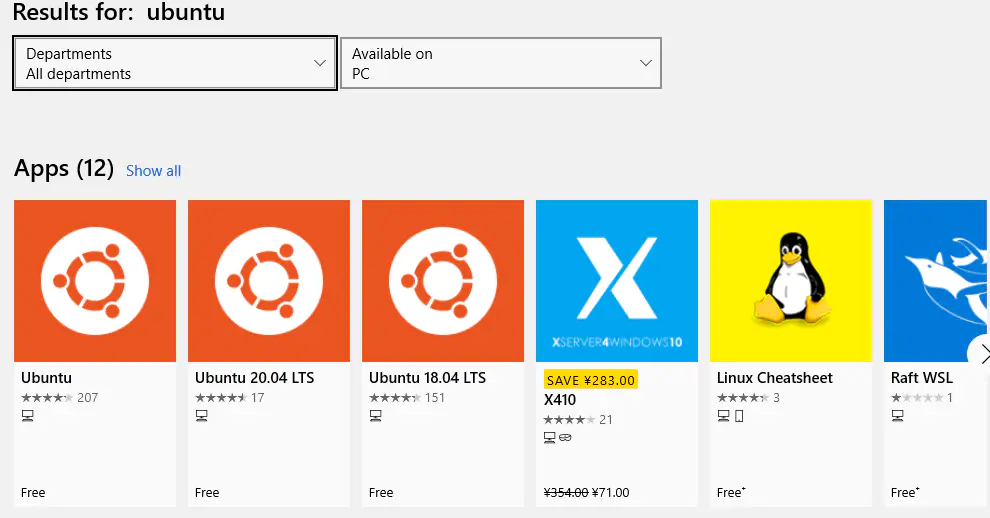The image size is (990, 518).
Task: Click the star rating with 17 reviews for Ubuntu 20.04
Action: (230, 398)
